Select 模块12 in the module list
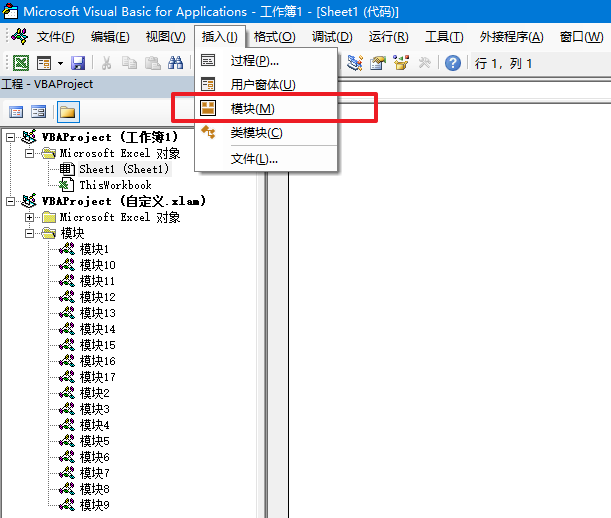The width and height of the screenshot is (611, 518). [x=98, y=297]
